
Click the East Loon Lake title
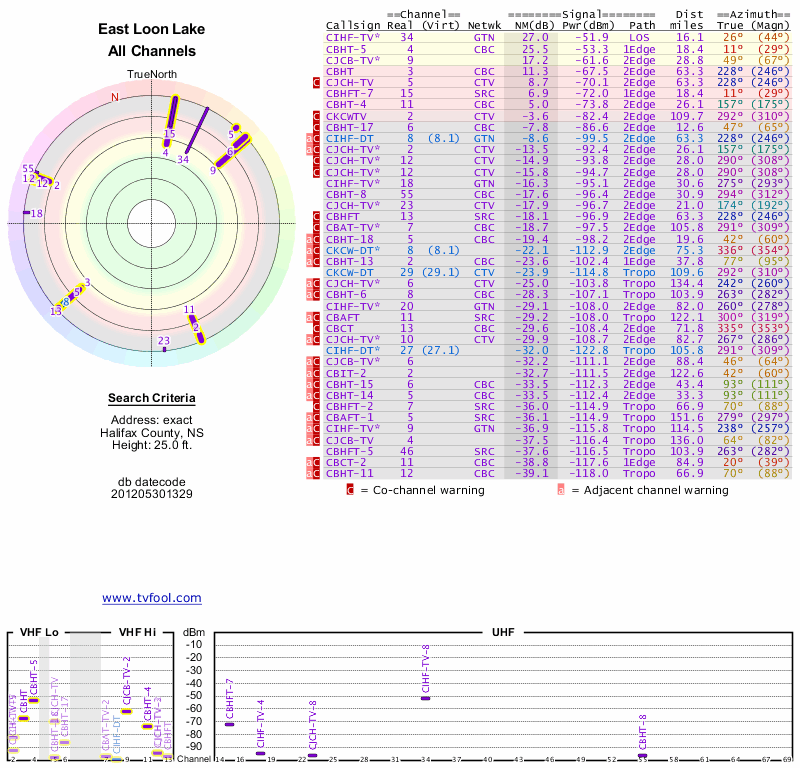click(x=151, y=30)
